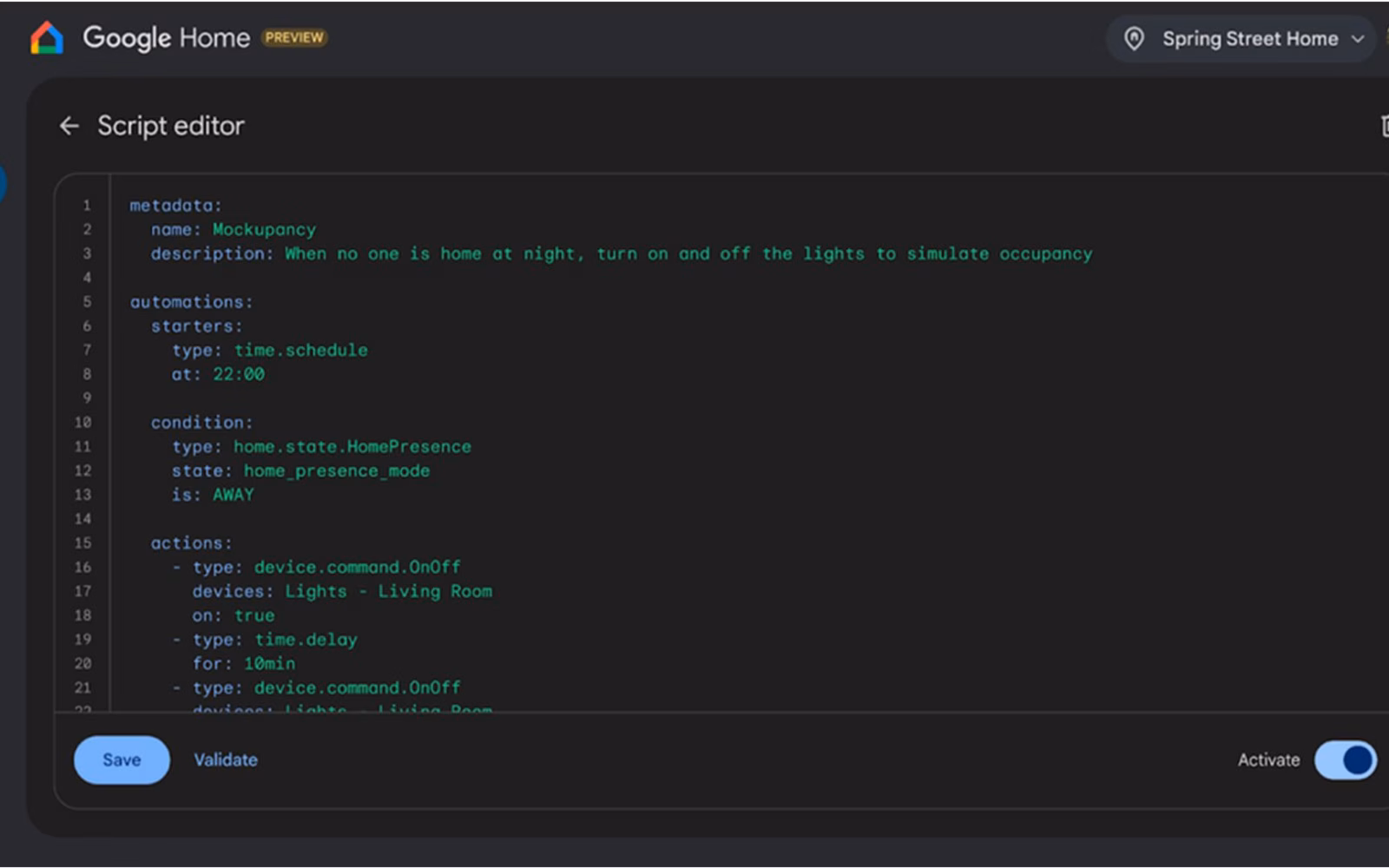This screenshot has height=868, width=1389.
Task: Click the chevron next to Spring Street Home
Action: (x=1358, y=39)
